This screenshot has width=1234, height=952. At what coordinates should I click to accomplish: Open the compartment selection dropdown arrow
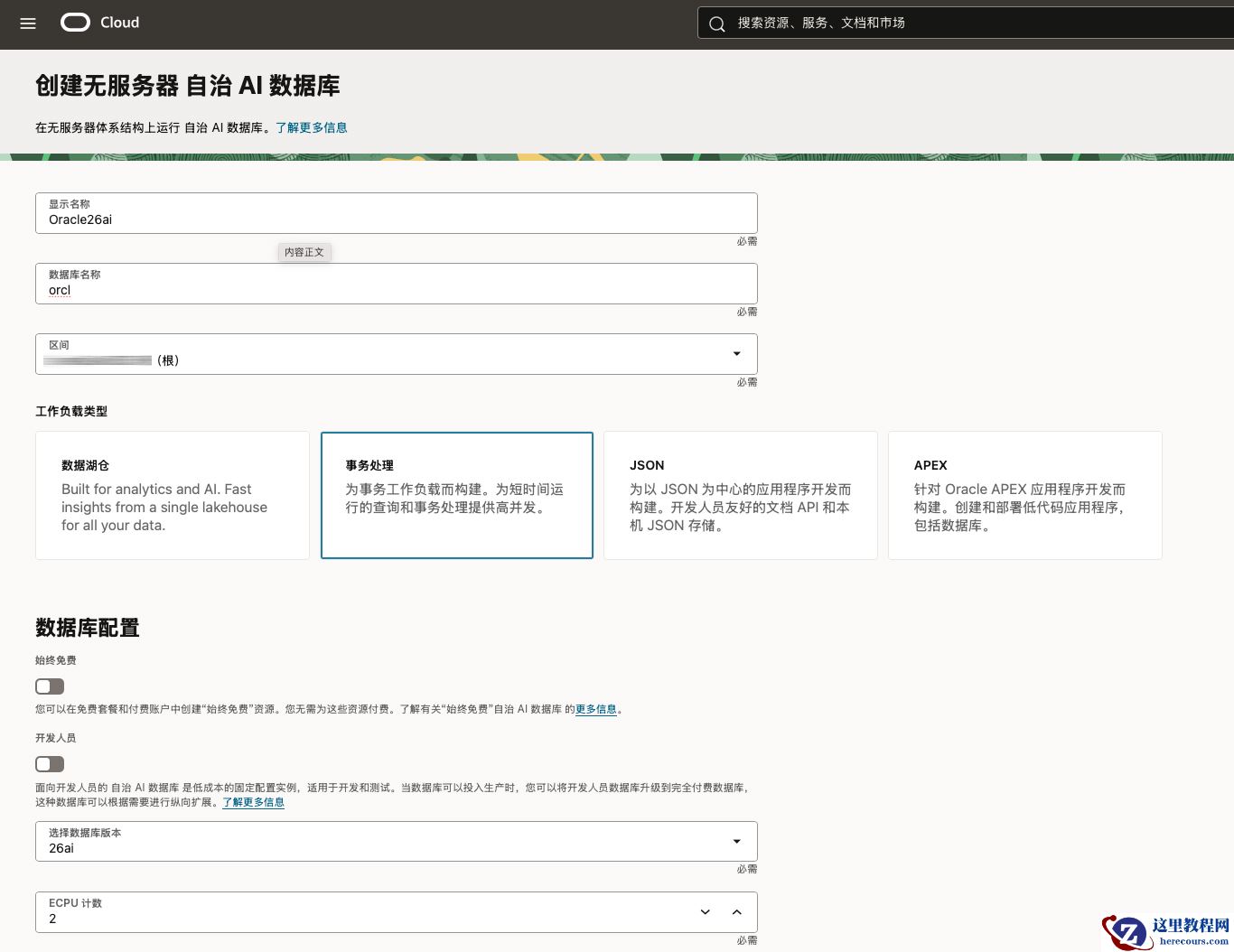[736, 354]
